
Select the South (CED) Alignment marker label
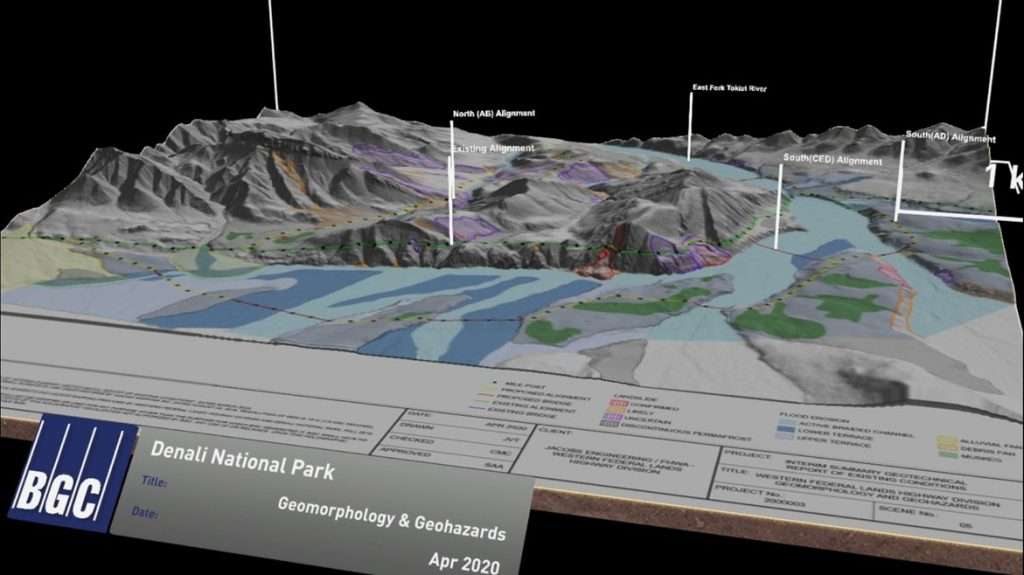832,160
